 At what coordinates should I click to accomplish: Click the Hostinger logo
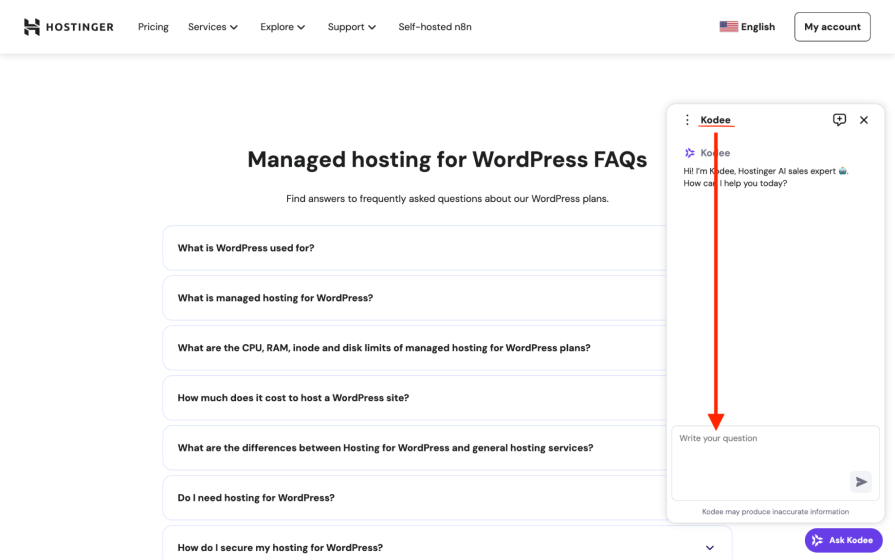pos(68,27)
